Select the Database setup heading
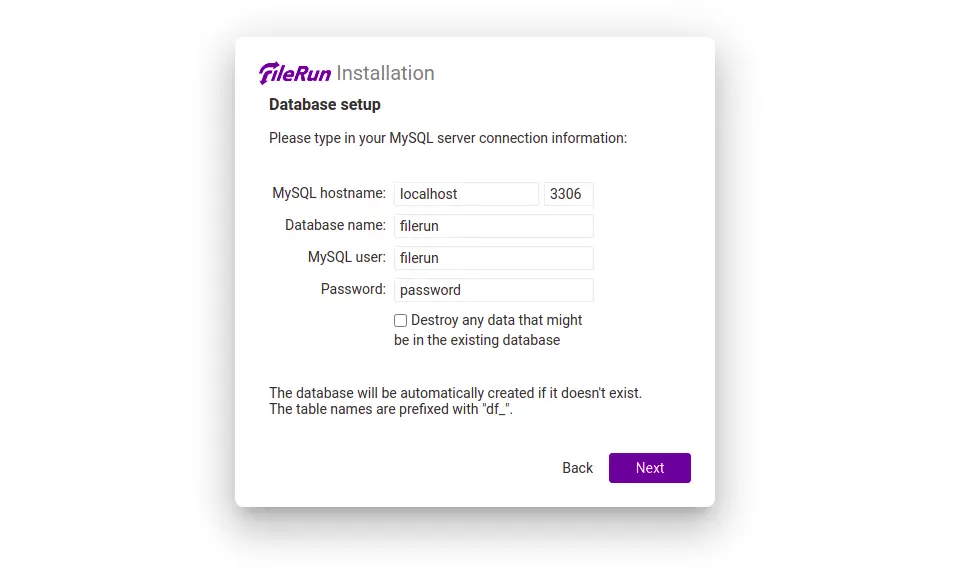957x588 pixels. pos(325,104)
